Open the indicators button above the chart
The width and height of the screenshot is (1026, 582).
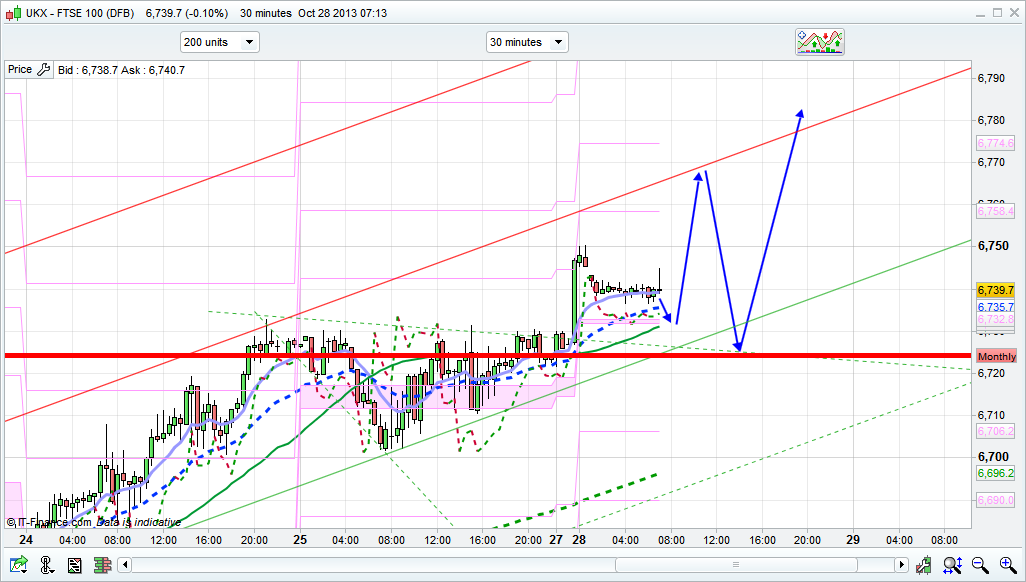pyautogui.click(x=820, y=42)
